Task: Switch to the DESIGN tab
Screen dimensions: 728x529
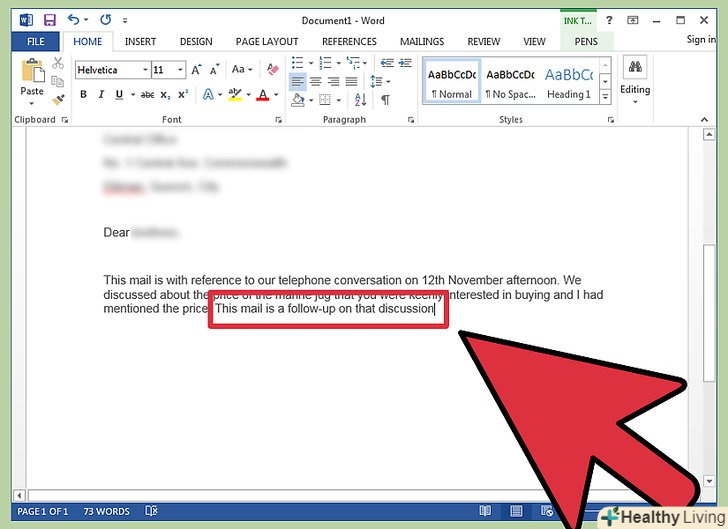Action: tap(196, 42)
